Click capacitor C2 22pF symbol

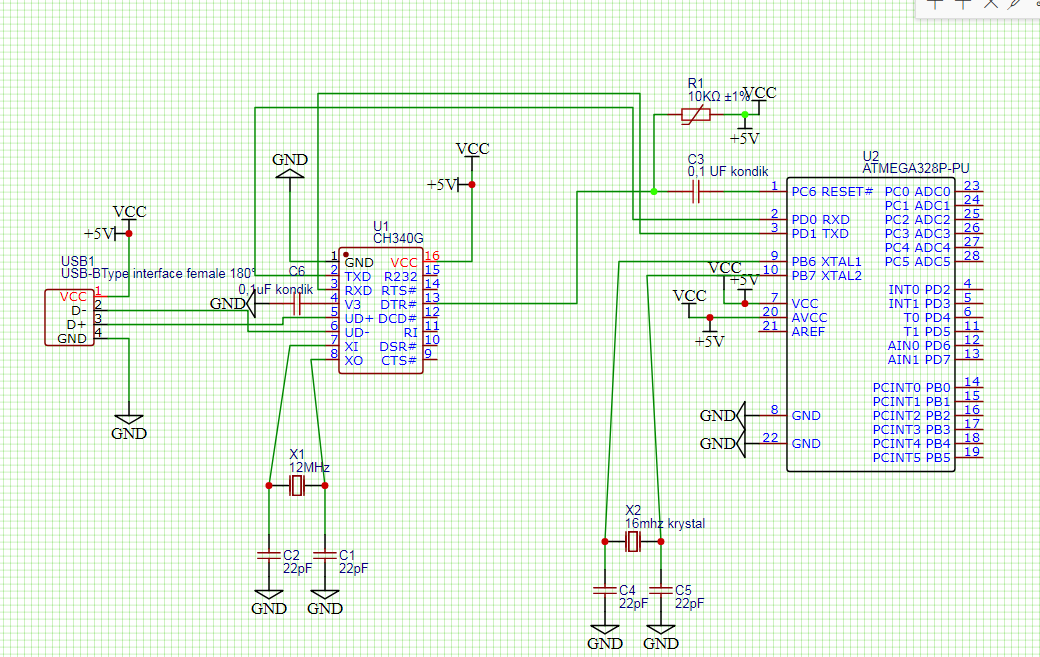(268, 553)
